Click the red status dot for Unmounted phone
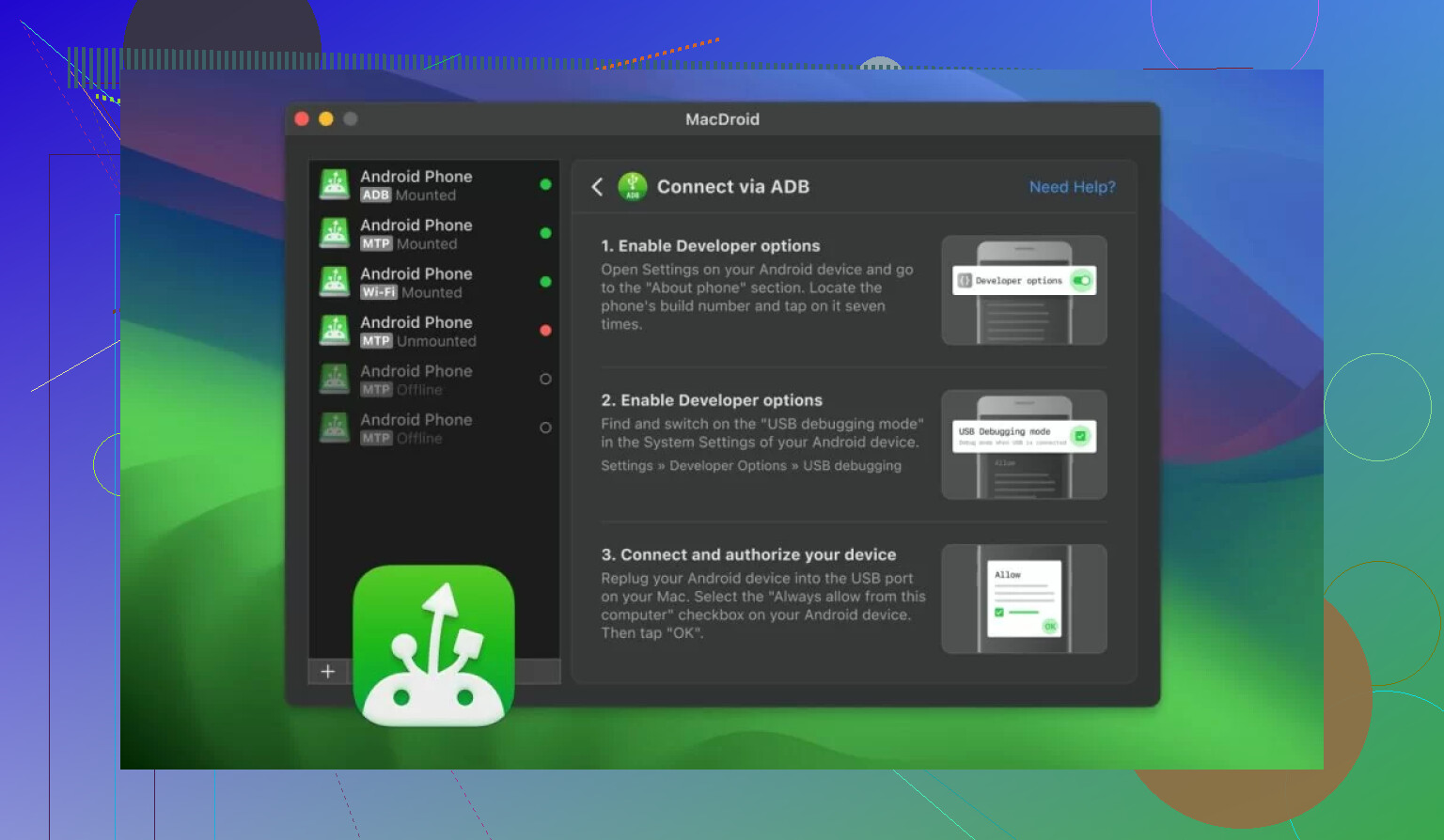Image resolution: width=1444 pixels, height=840 pixels. click(545, 330)
